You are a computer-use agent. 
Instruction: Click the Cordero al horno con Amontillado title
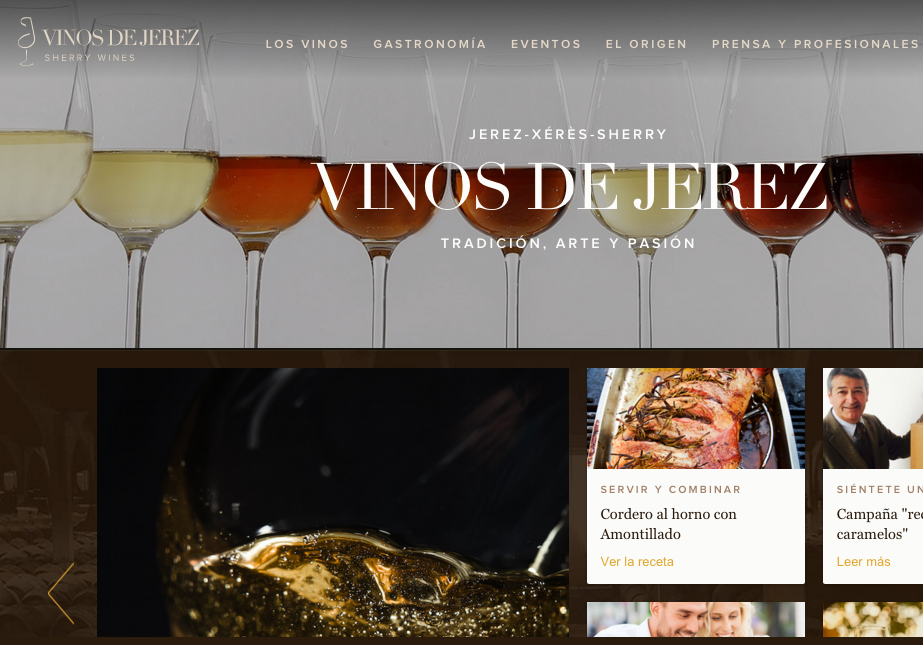[668, 524]
